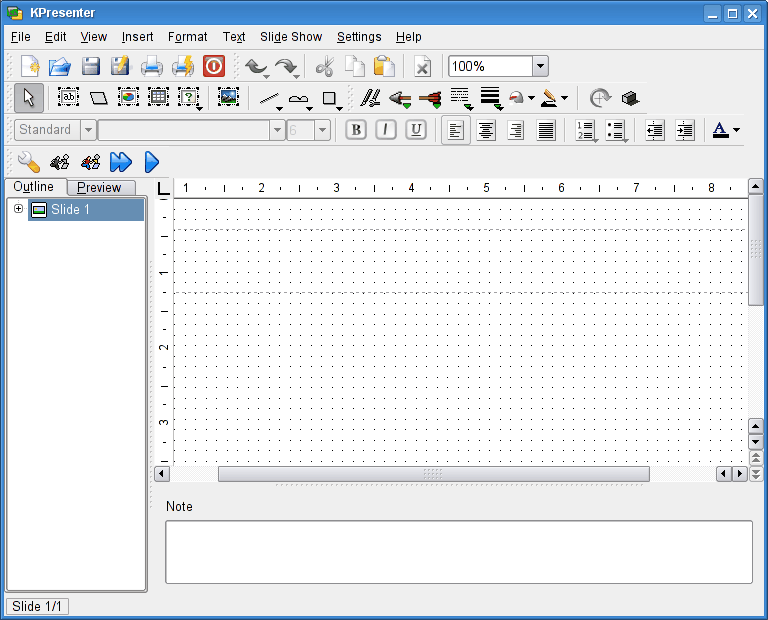Click the Center align text button

[x=486, y=130]
